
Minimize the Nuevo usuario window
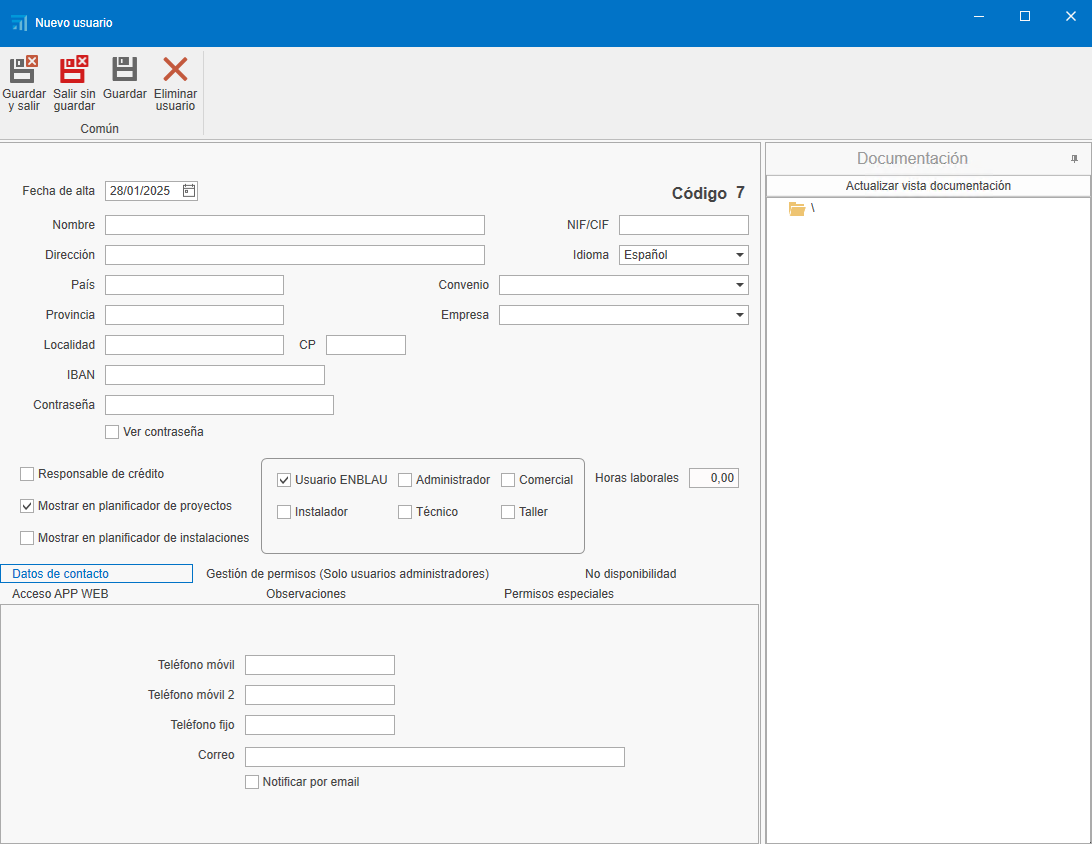click(978, 16)
